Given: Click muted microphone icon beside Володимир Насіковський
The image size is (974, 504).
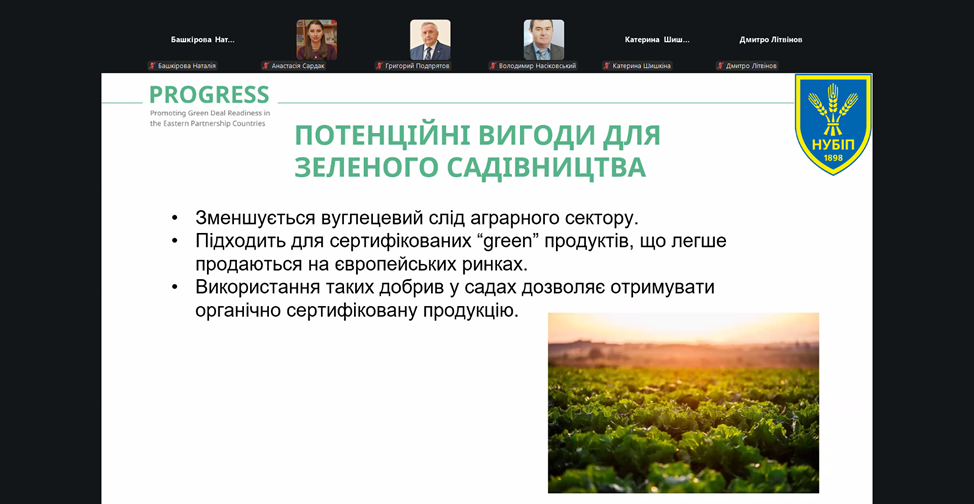Looking at the screenshot, I should pyautogui.click(x=493, y=66).
